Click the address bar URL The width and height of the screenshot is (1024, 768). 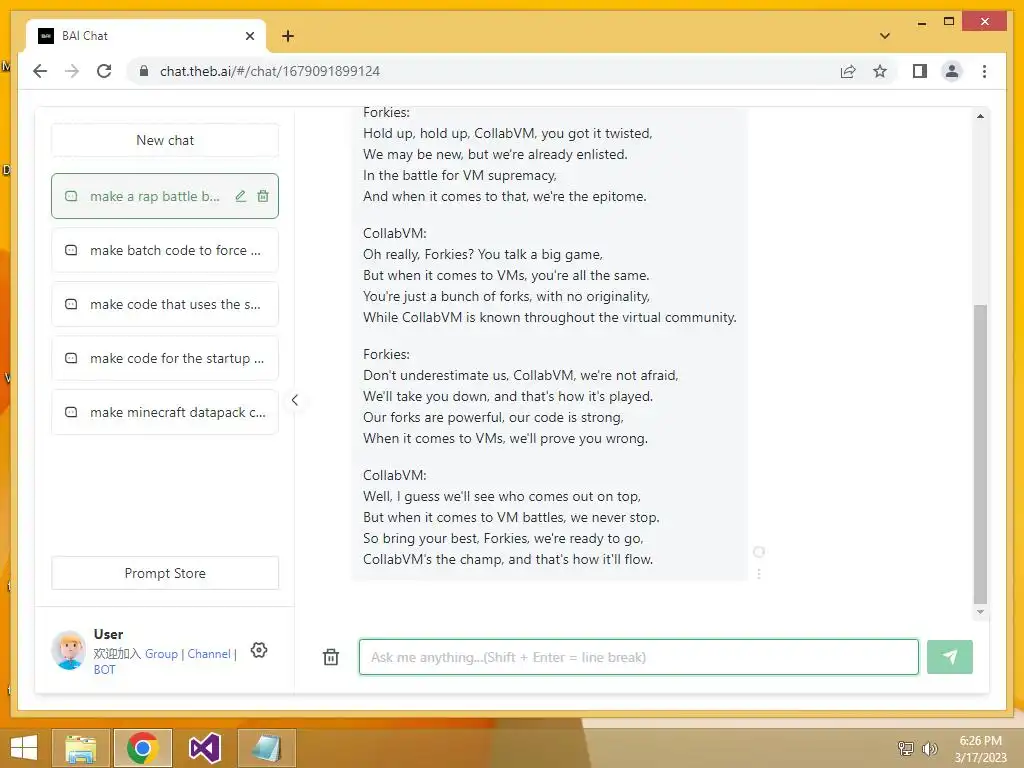(270, 71)
